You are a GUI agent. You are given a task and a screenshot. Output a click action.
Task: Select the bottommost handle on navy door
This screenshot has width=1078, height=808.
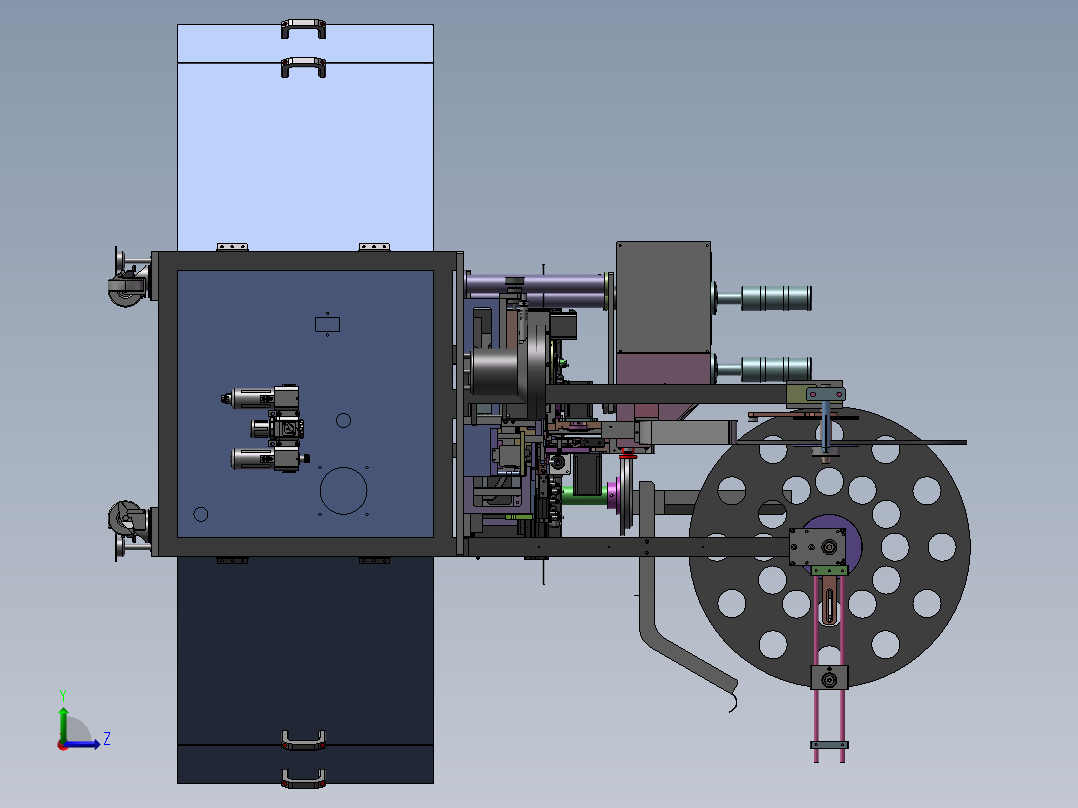[303, 778]
